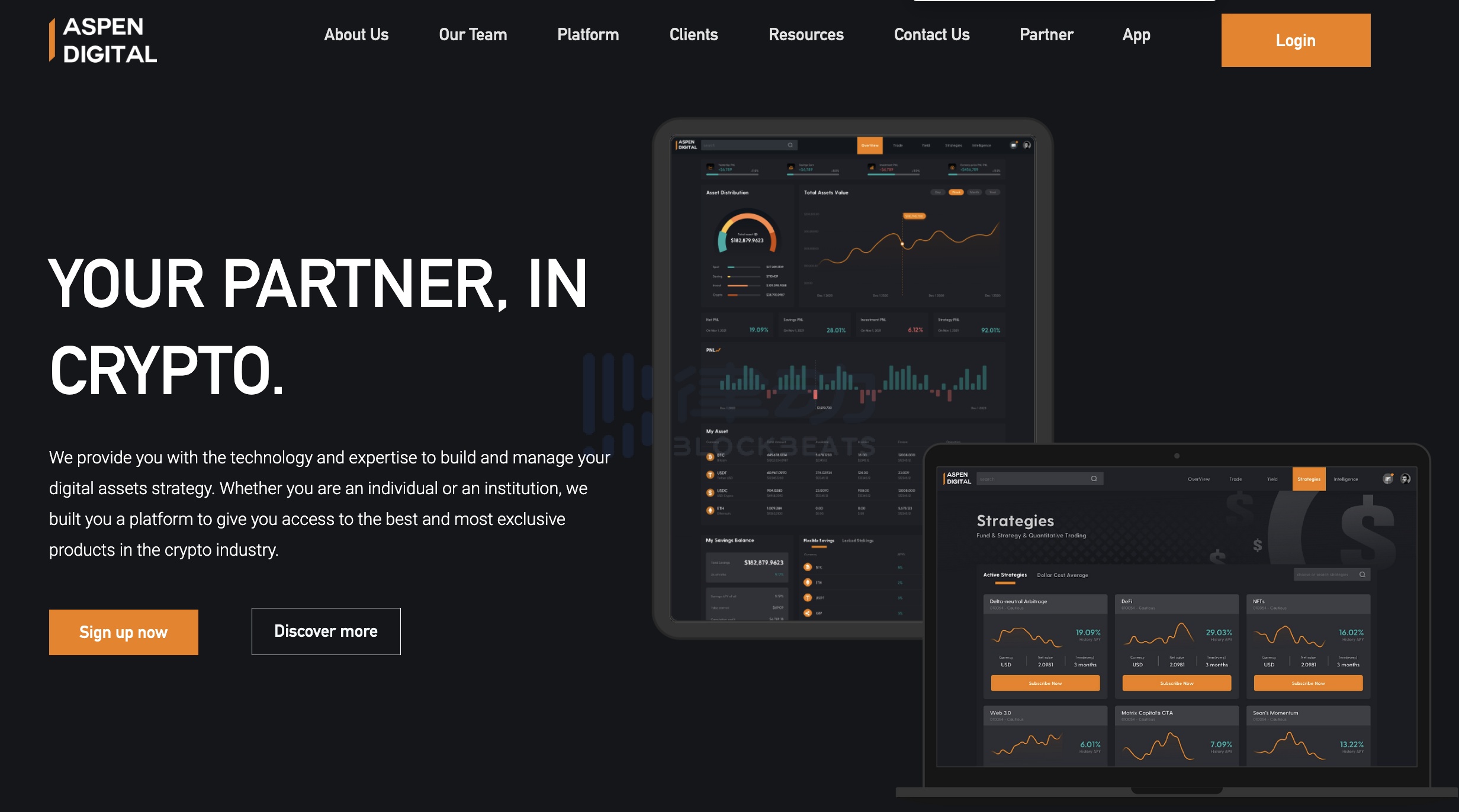This screenshot has width=1459, height=812.
Task: Expand the Clients navigation dropdown
Action: [x=694, y=34]
